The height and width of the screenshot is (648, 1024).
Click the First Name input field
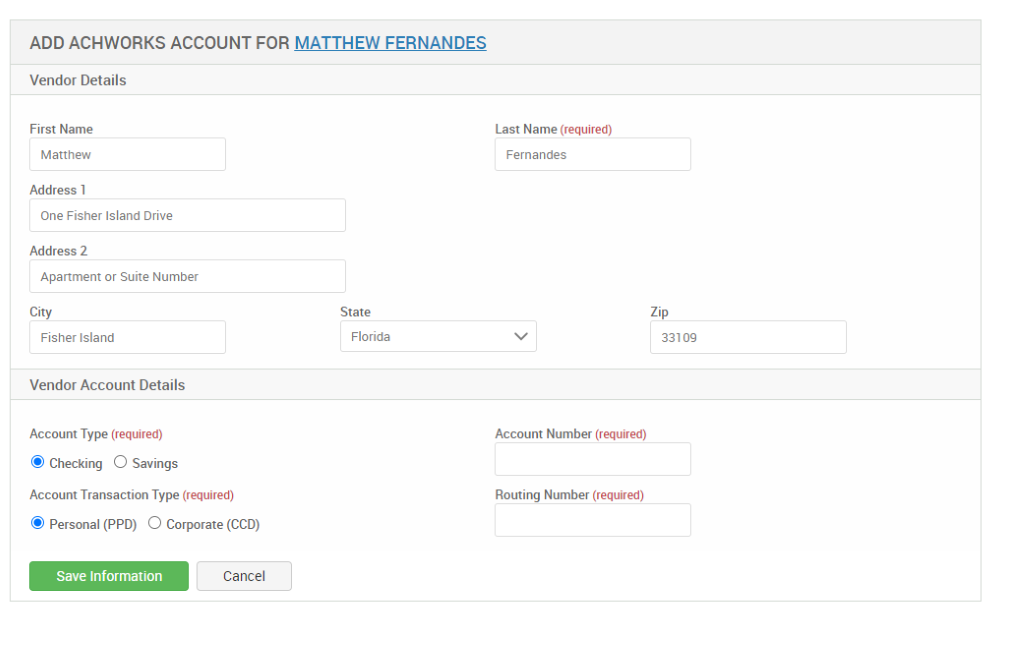(127, 154)
